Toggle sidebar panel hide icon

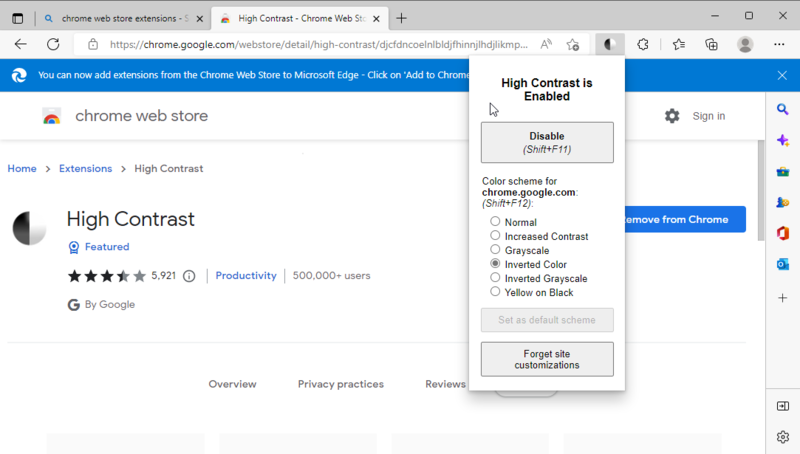783,406
